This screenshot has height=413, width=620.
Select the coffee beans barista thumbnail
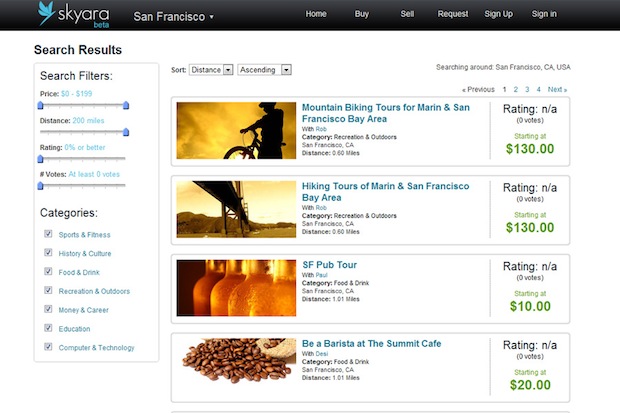(x=236, y=367)
